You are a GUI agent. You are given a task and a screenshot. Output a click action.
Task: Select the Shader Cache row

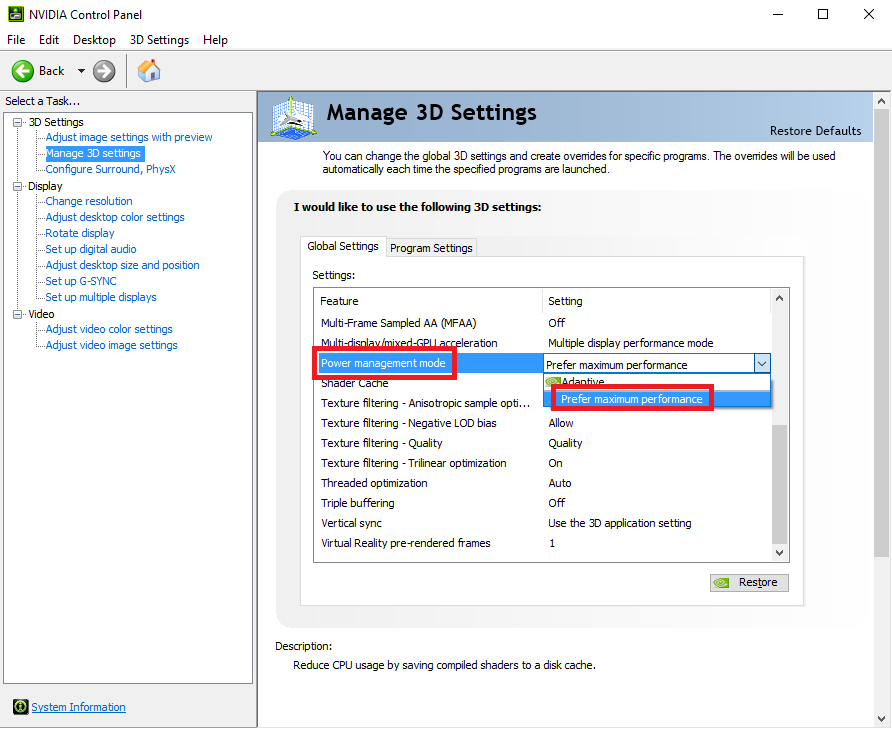click(x=429, y=383)
